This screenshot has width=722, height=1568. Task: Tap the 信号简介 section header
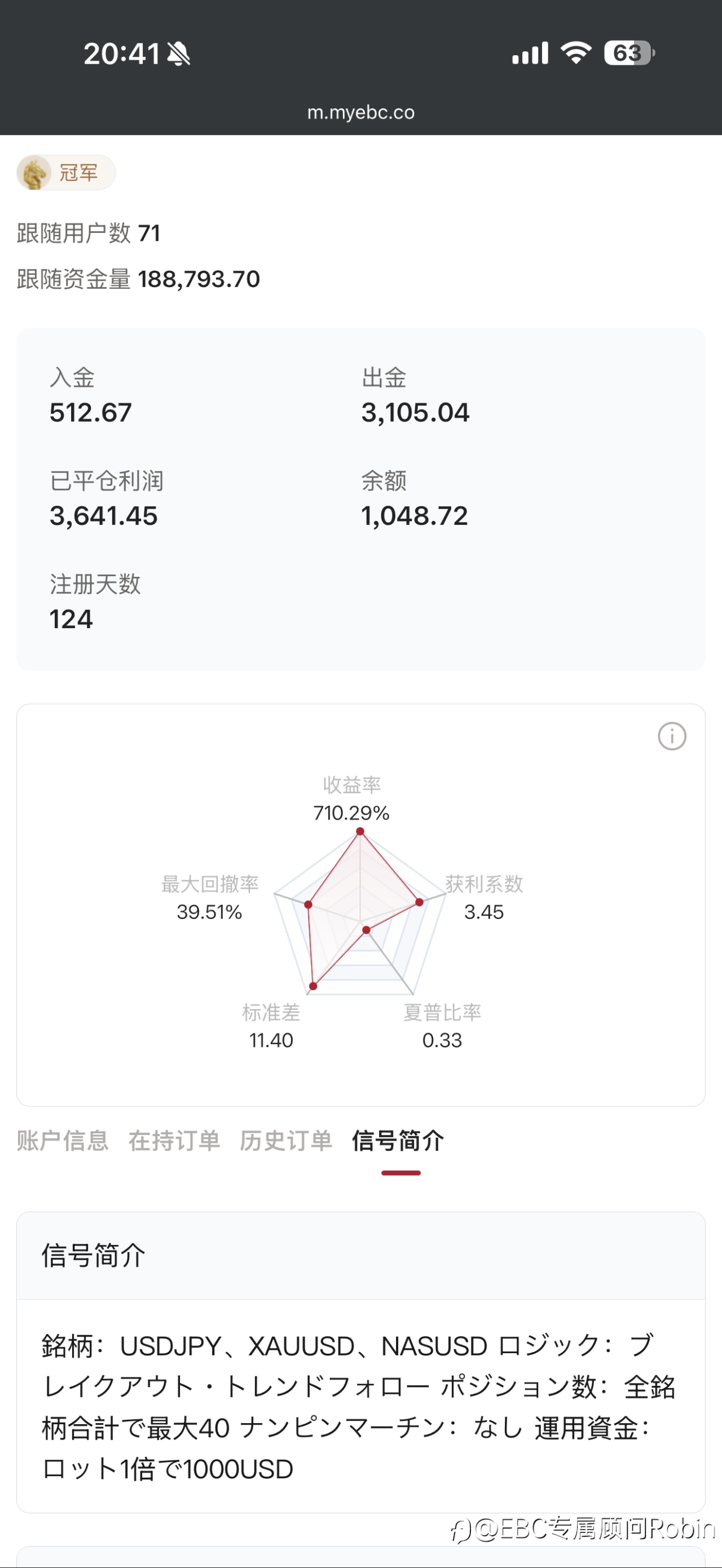(93, 1256)
